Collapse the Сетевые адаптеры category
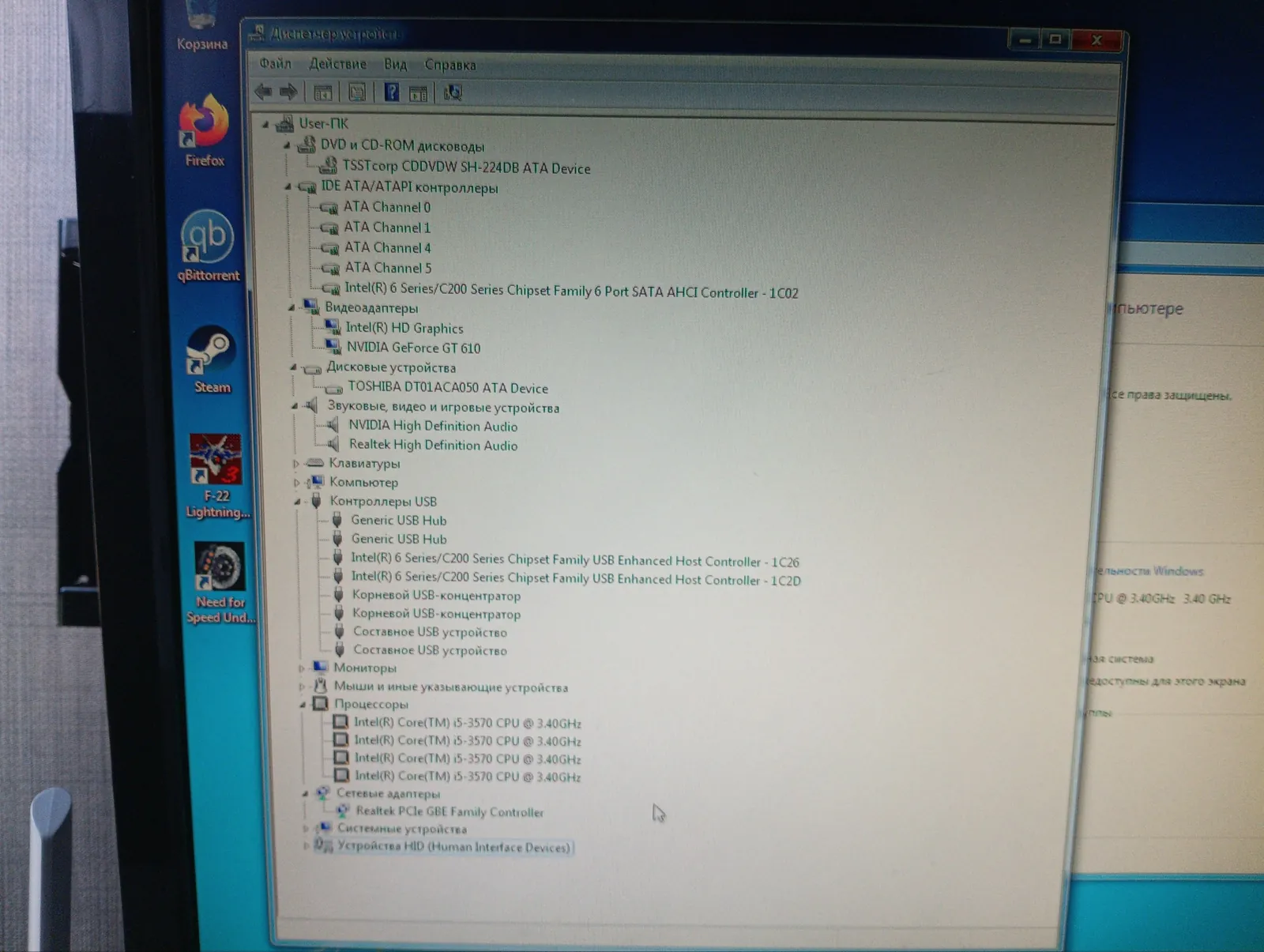 click(x=305, y=793)
